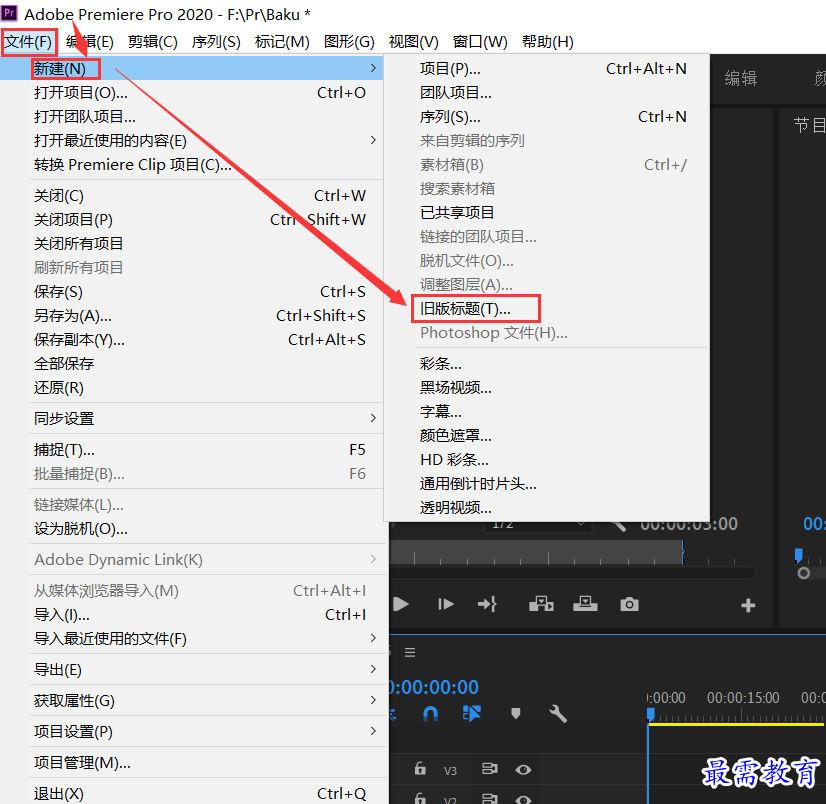Switch to the 编辑 workspace tab
Viewport: 826px width, 804px height.
741,79
